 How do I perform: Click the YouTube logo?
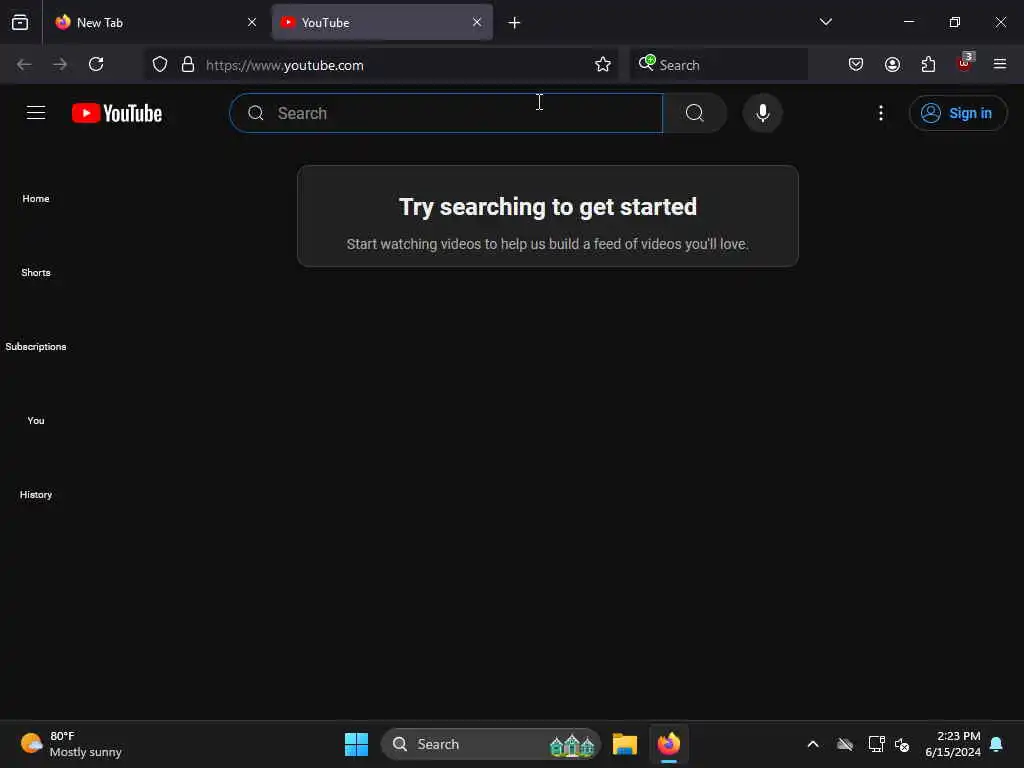[x=117, y=113]
